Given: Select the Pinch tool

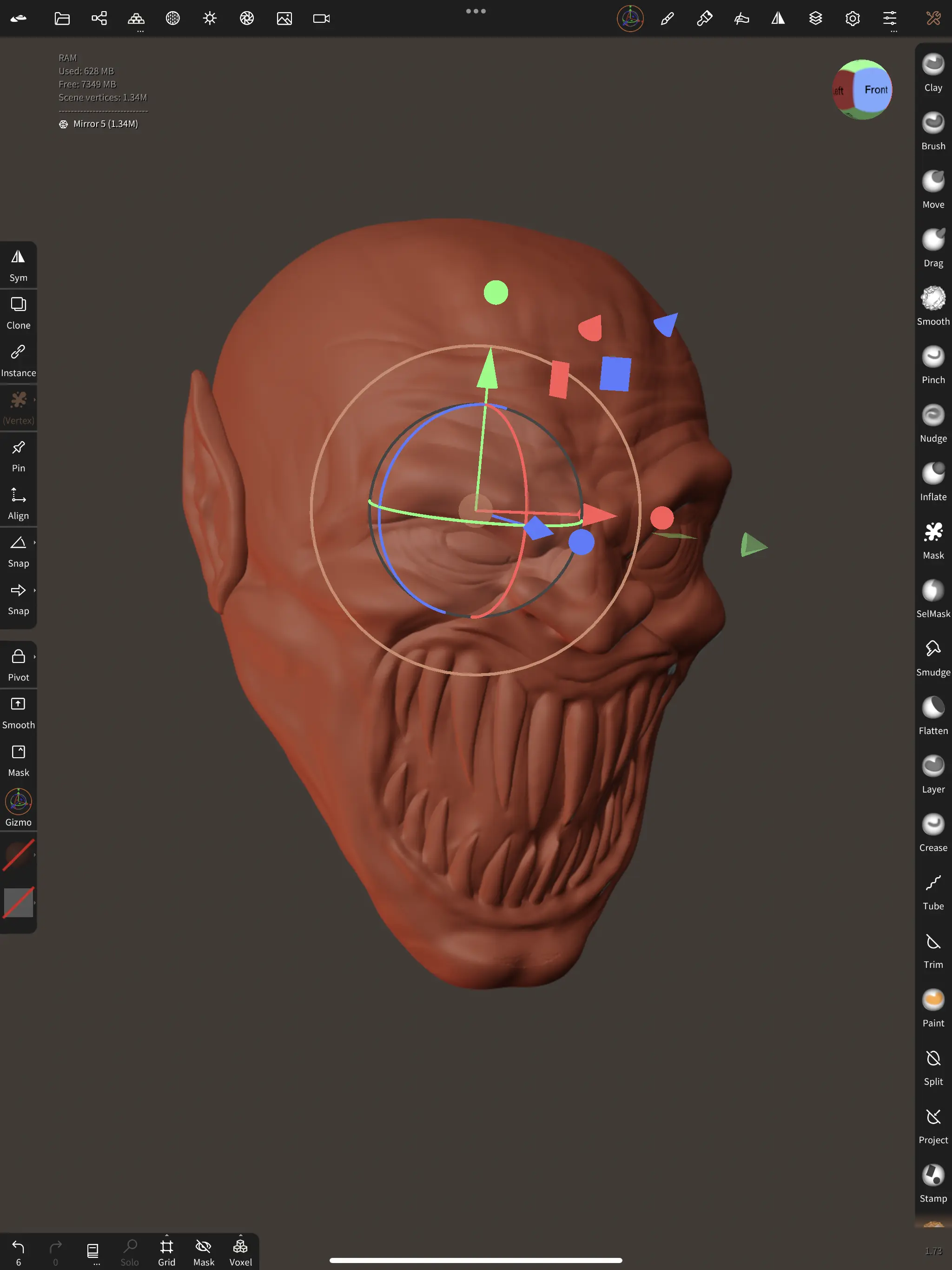Looking at the screenshot, I should [x=933, y=365].
